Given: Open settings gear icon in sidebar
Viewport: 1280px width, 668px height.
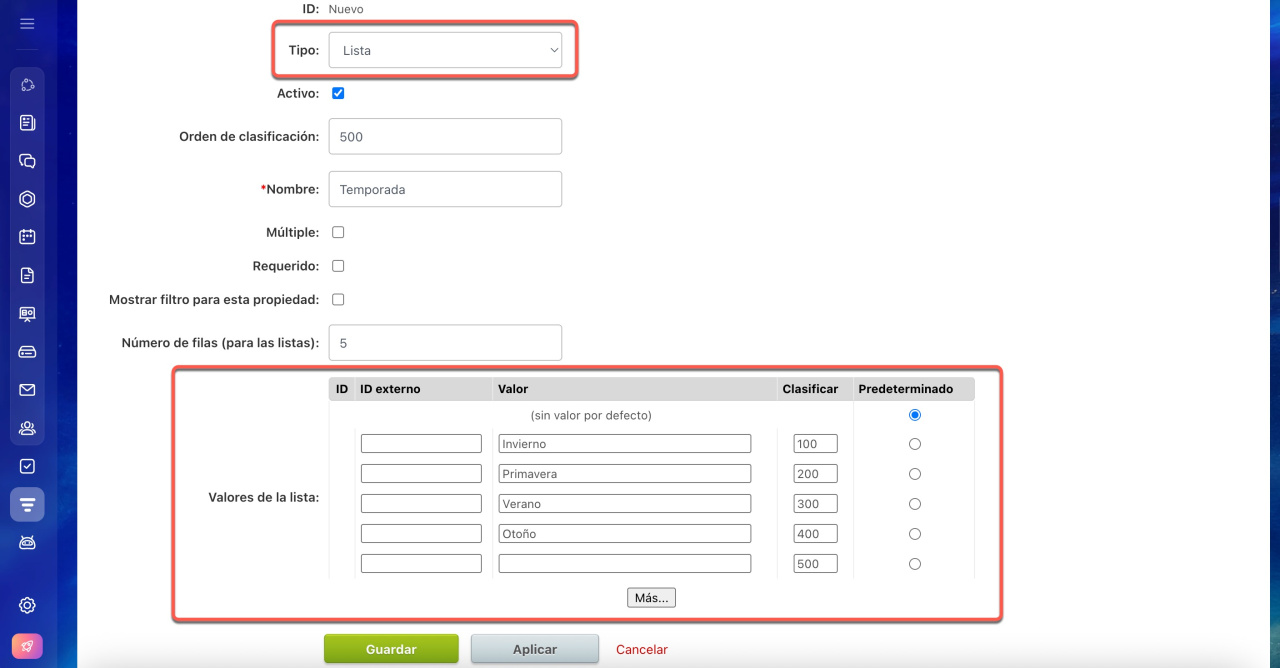Looking at the screenshot, I should pyautogui.click(x=27, y=605).
